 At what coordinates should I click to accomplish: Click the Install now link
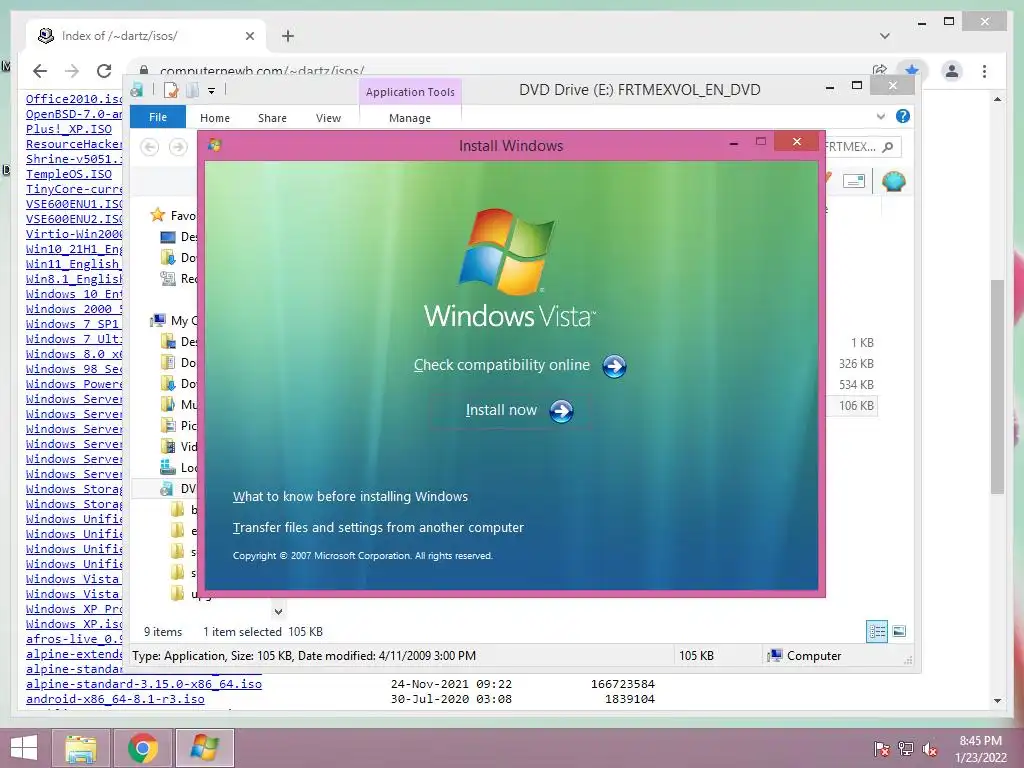(x=501, y=410)
